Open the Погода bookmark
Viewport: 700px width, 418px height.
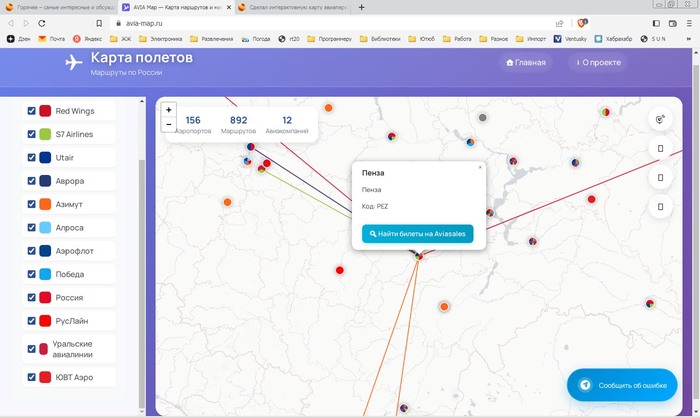256,39
